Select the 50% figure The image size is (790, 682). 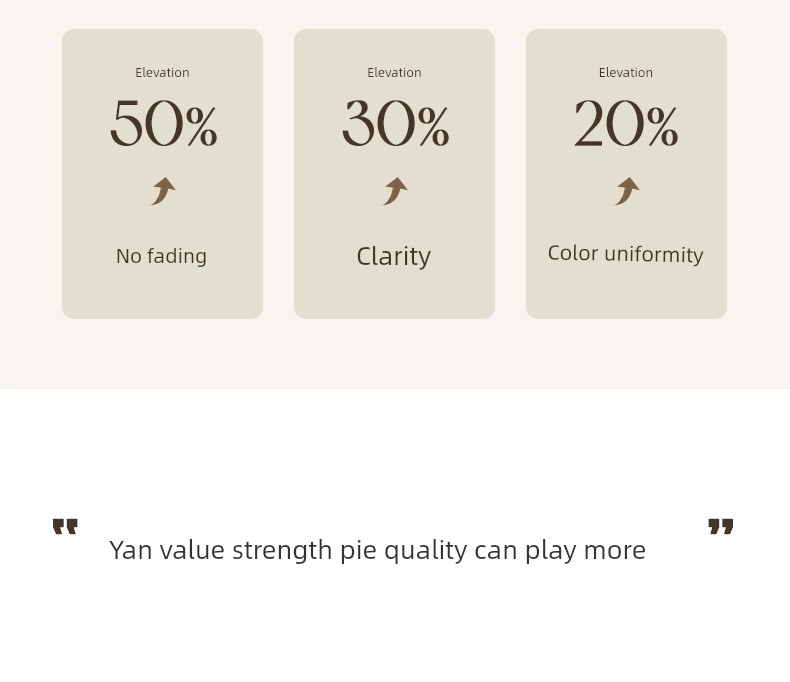pos(164,123)
